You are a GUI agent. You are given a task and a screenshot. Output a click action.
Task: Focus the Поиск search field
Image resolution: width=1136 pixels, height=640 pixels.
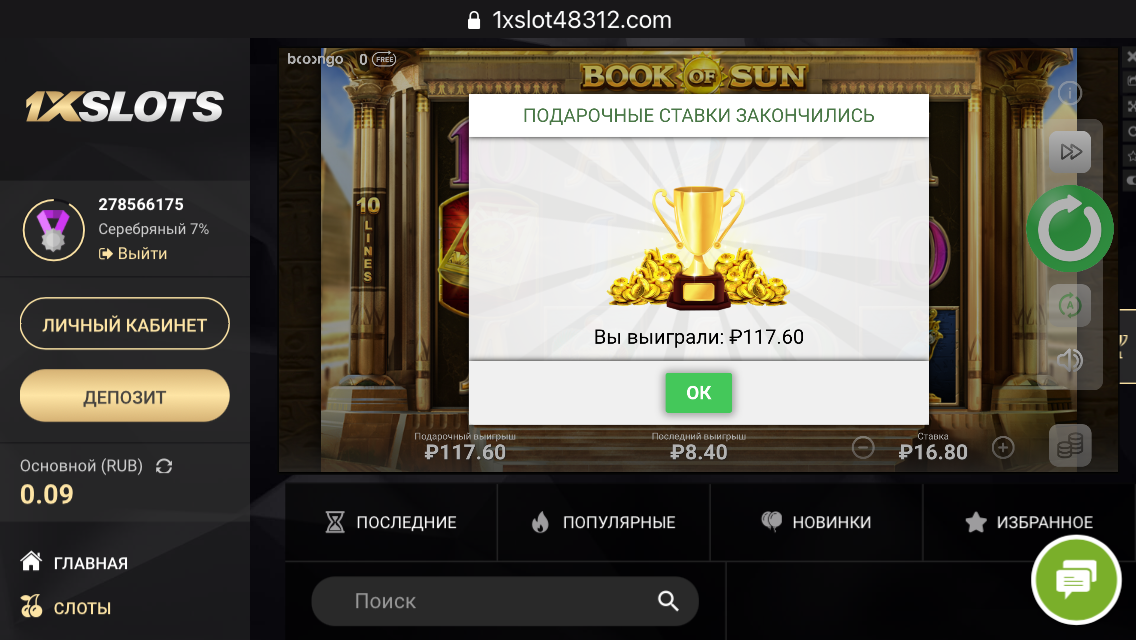505,601
